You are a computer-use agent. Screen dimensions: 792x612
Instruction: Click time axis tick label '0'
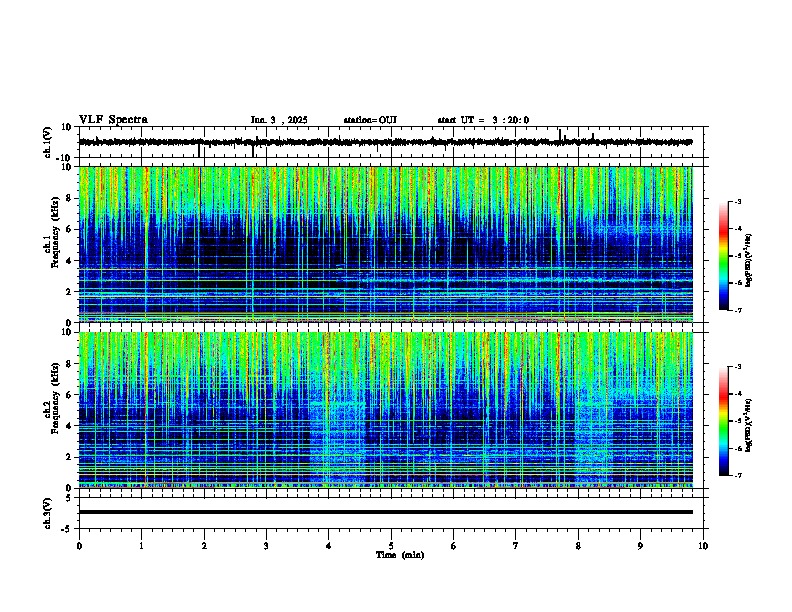(x=79, y=546)
